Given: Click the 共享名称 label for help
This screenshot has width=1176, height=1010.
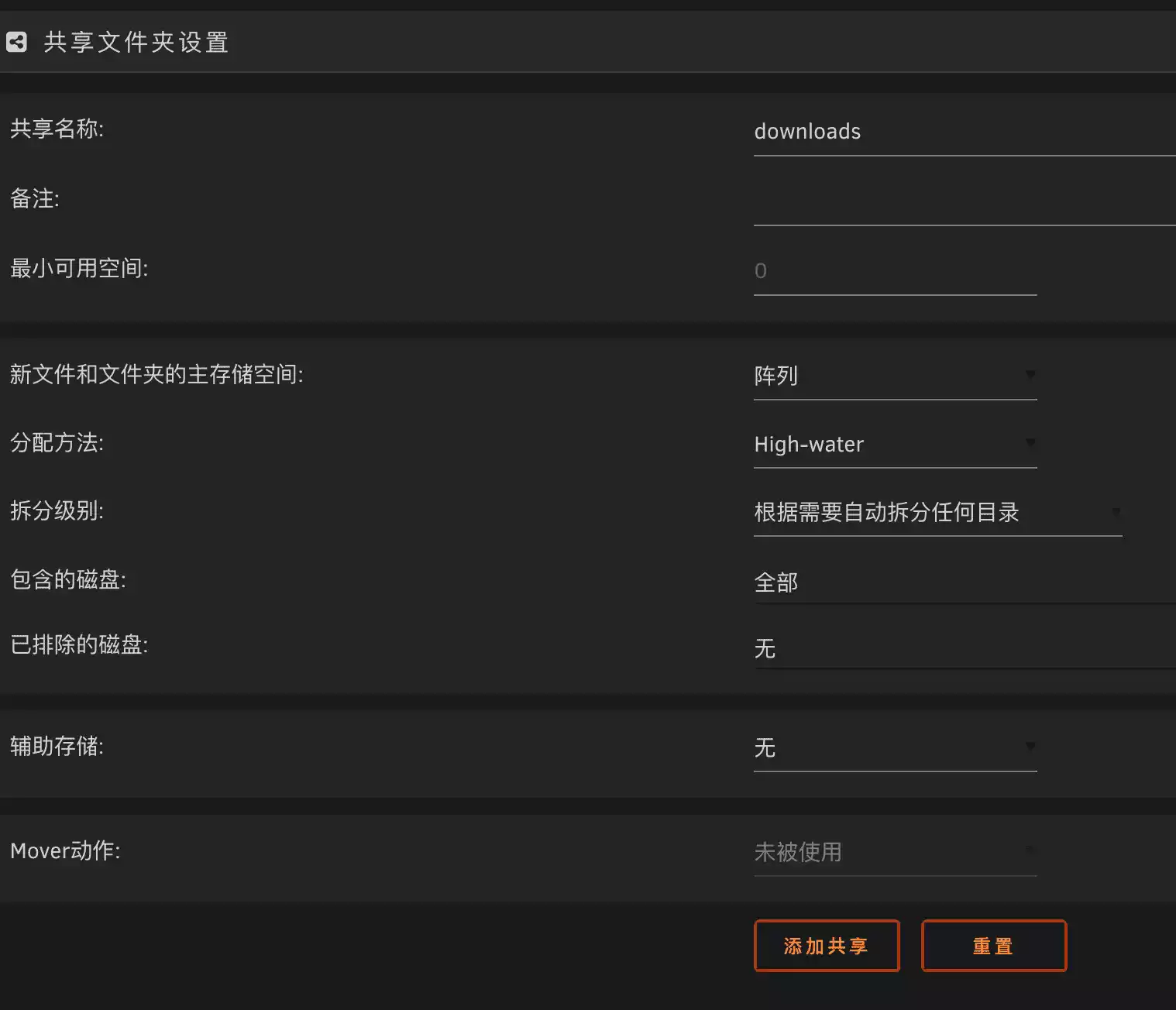Looking at the screenshot, I should (x=57, y=129).
